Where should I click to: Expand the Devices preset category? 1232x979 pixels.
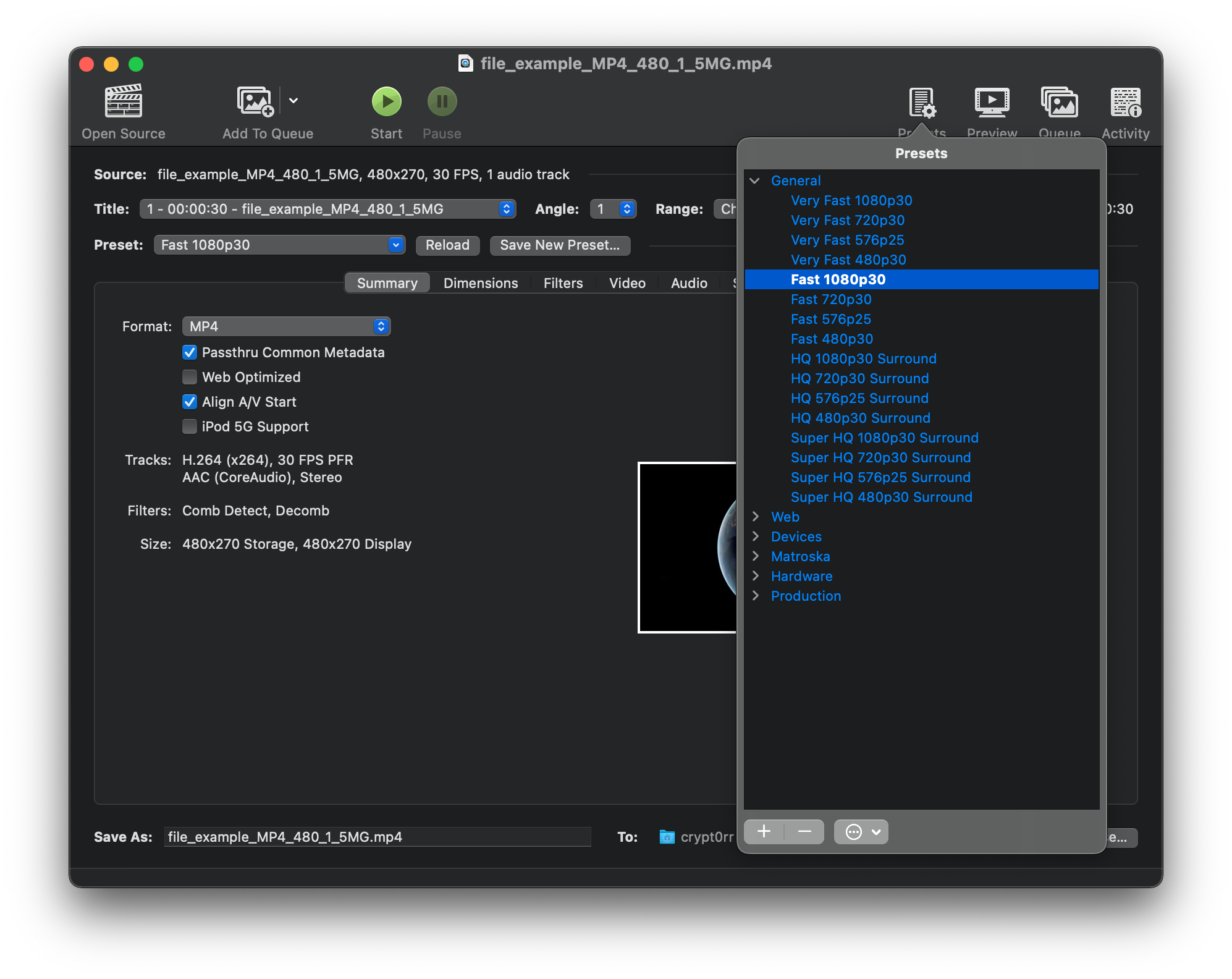(x=755, y=536)
